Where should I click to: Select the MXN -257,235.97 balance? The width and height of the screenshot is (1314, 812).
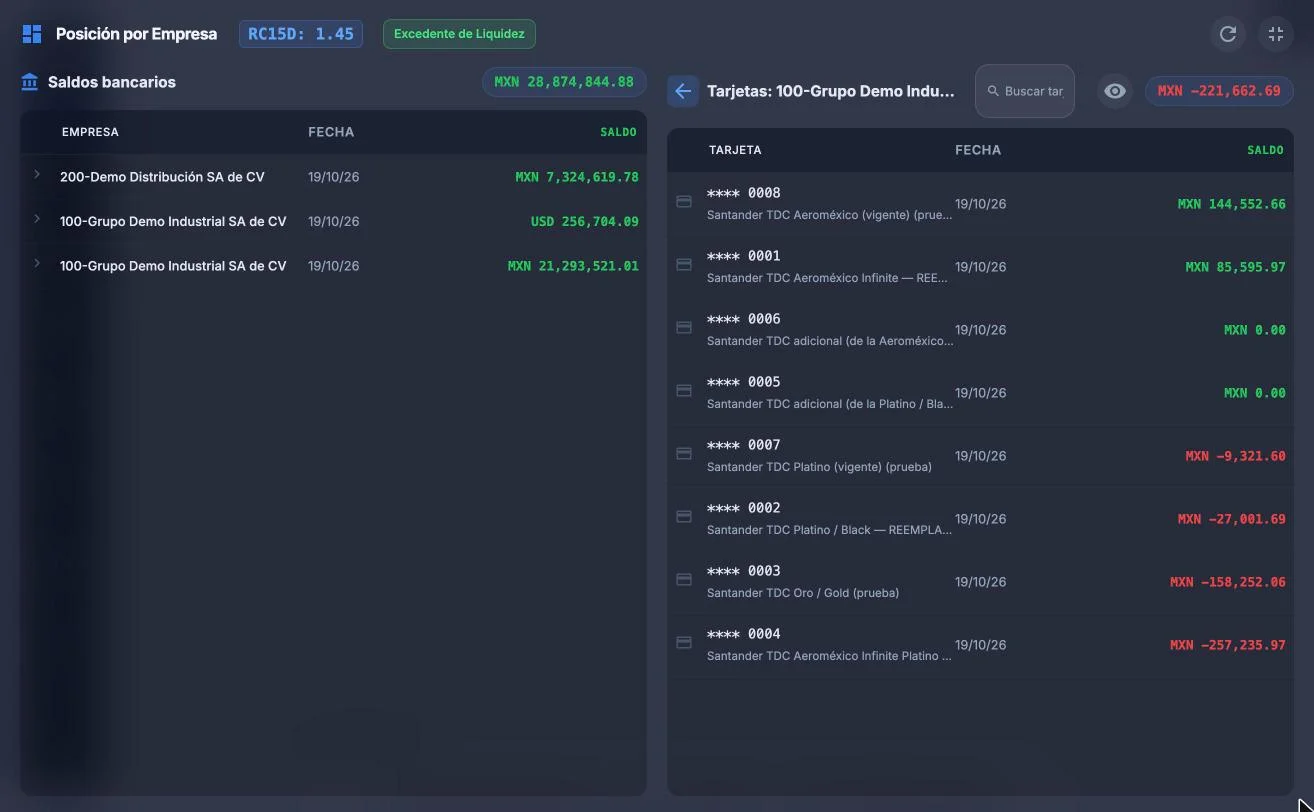1228,645
